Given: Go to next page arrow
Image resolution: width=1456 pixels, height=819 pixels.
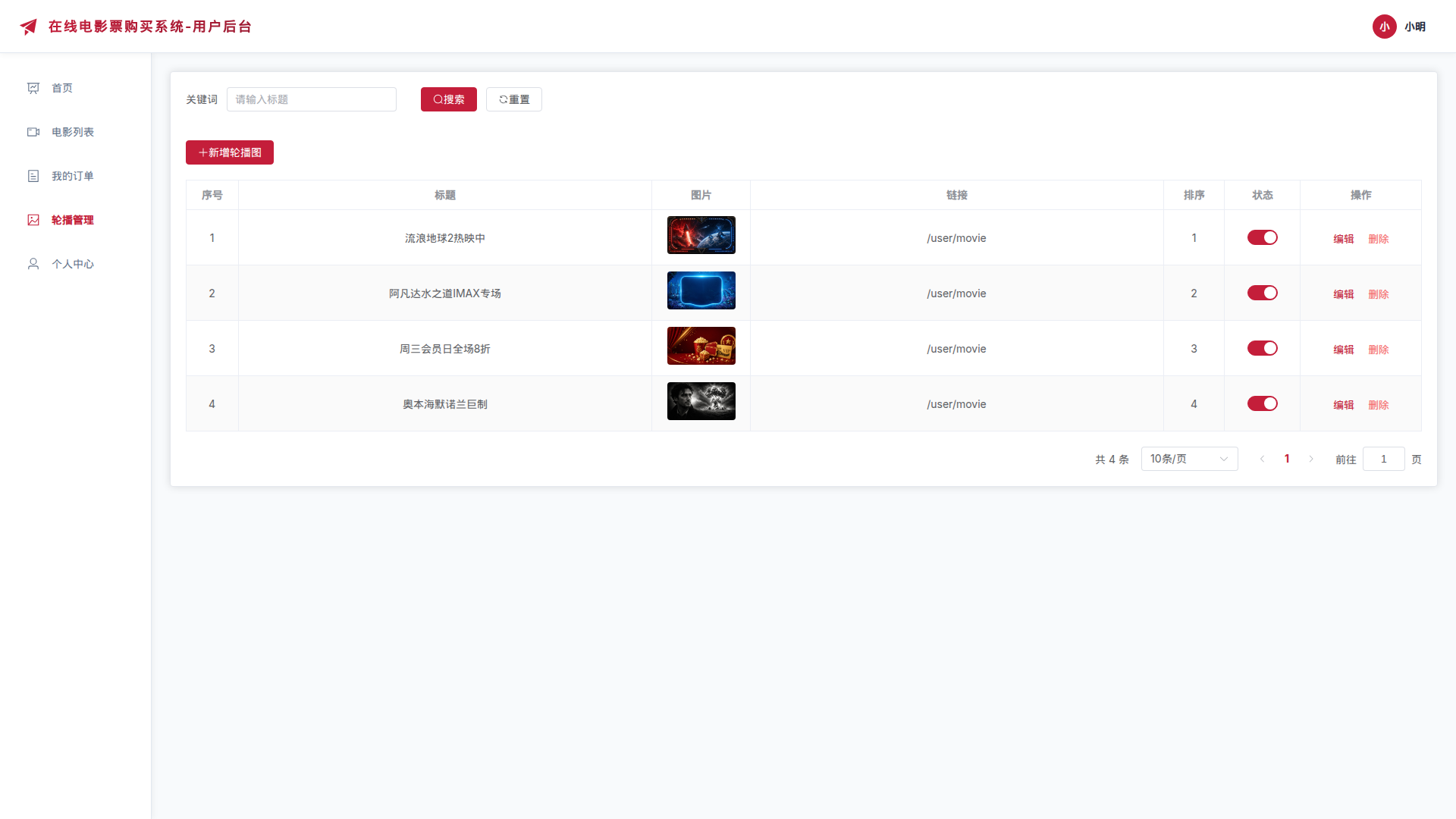Looking at the screenshot, I should point(1311,459).
